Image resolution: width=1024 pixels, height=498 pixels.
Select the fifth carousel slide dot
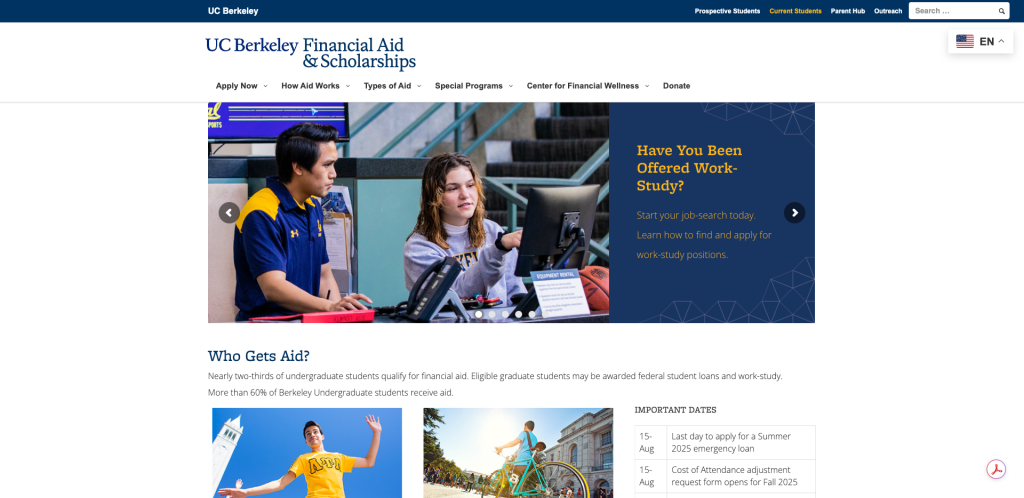pyautogui.click(x=532, y=314)
